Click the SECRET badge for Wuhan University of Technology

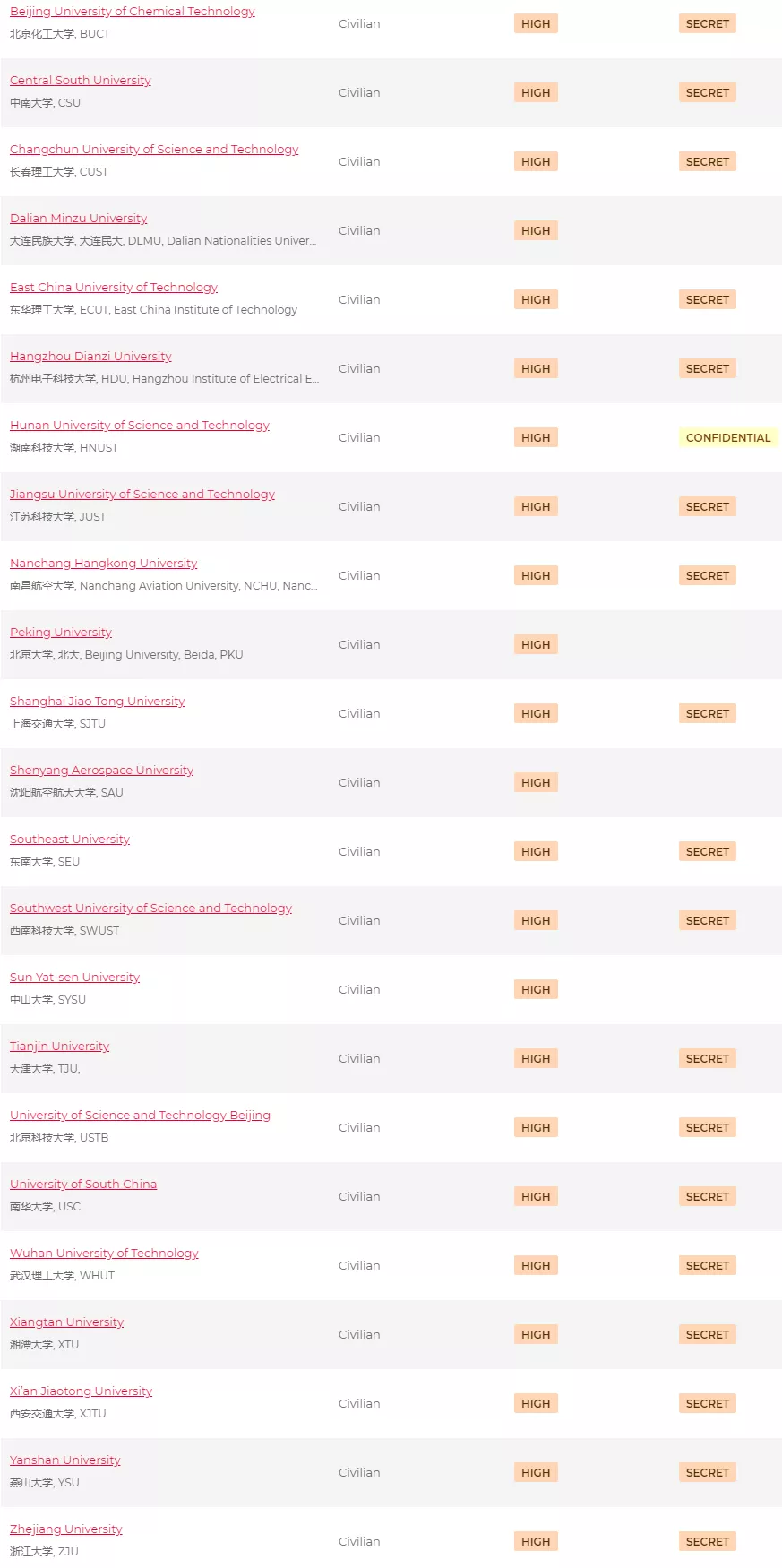707,1265
